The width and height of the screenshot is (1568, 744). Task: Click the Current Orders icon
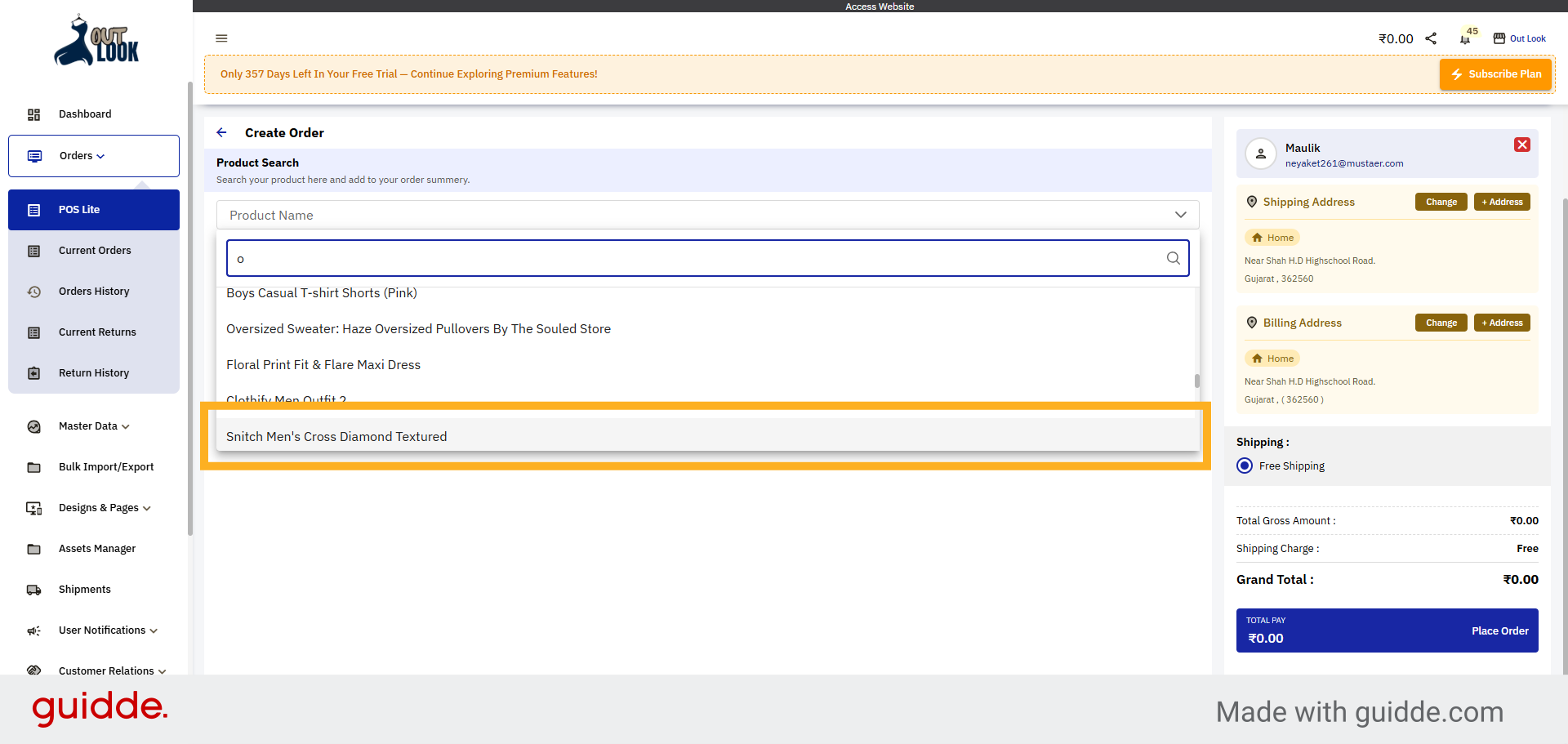[33, 251]
